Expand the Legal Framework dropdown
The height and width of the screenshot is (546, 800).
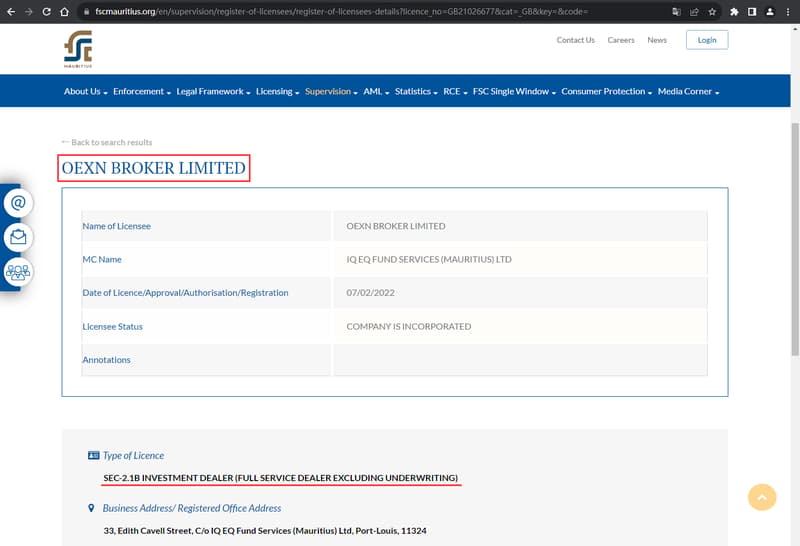(x=213, y=91)
